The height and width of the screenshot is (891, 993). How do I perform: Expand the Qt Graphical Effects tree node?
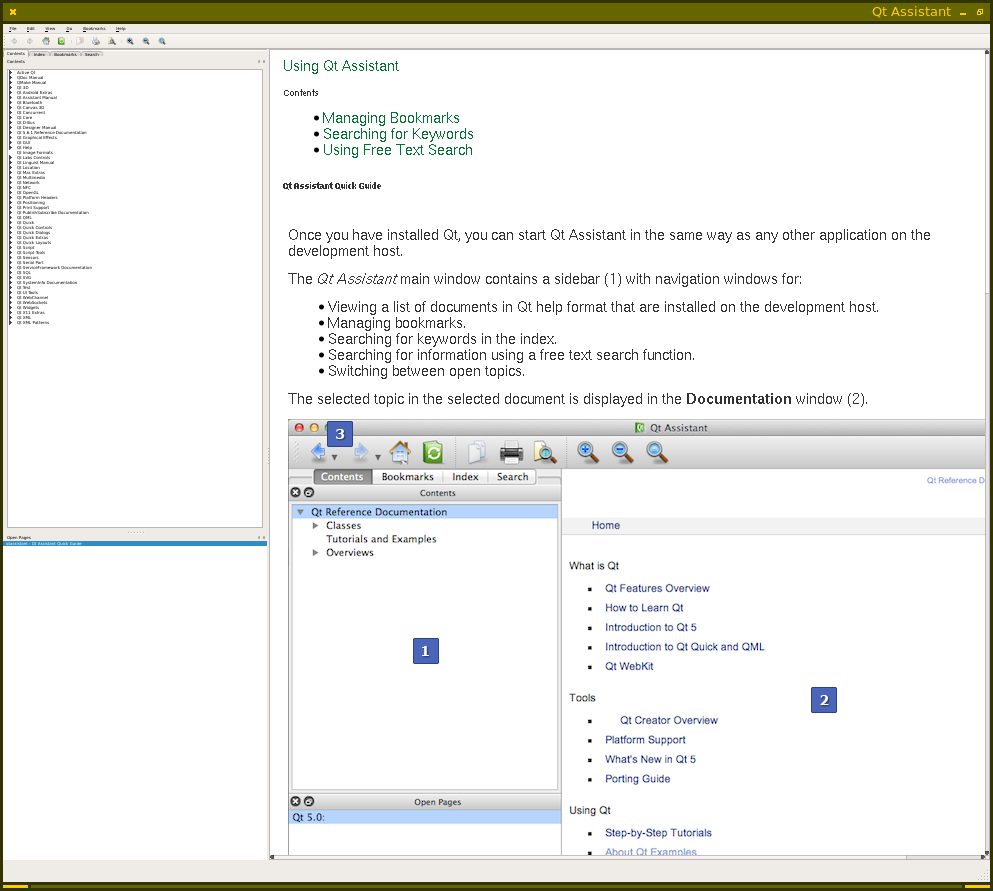tap(11, 137)
